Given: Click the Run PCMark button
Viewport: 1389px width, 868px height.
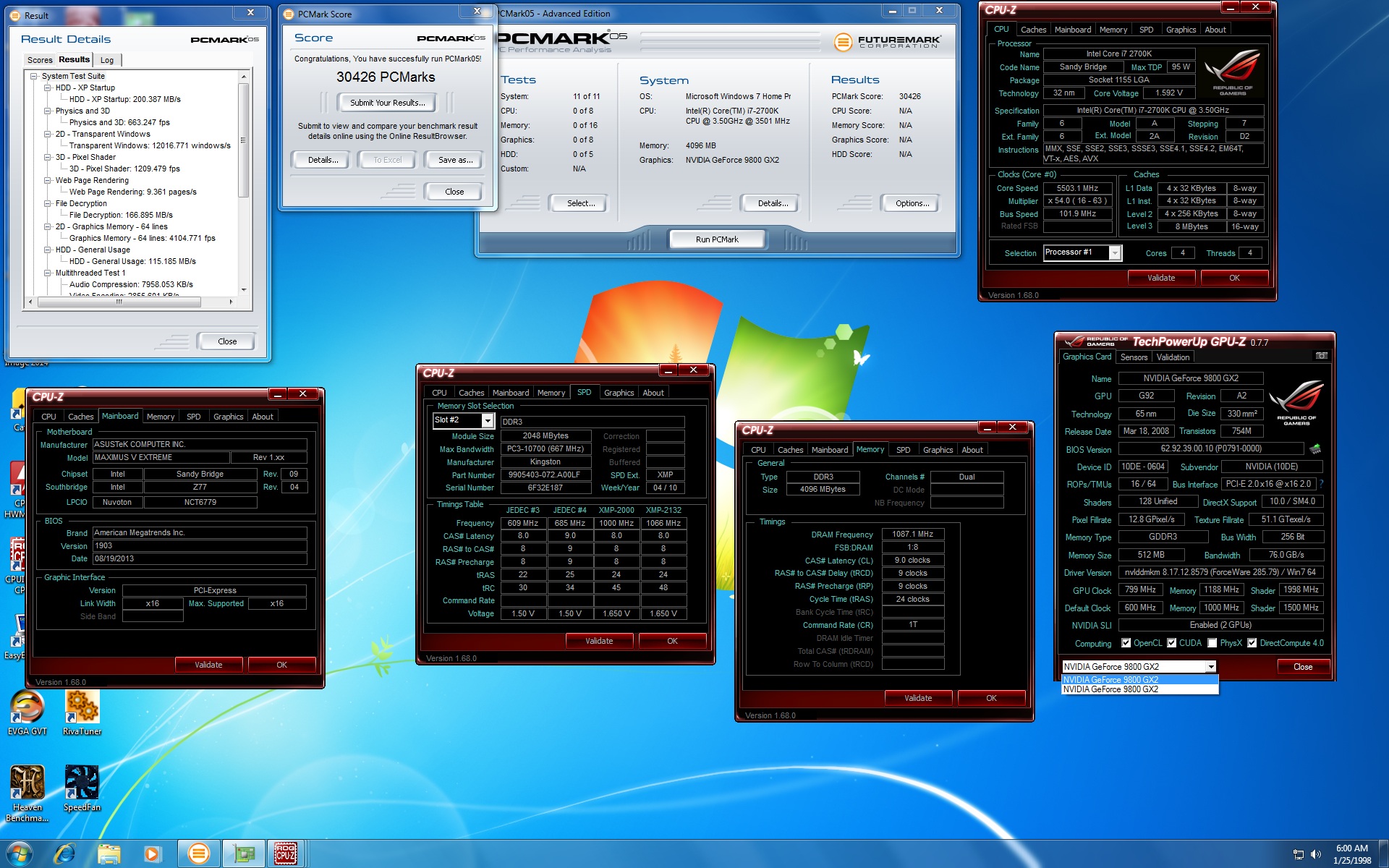Looking at the screenshot, I should click(717, 239).
